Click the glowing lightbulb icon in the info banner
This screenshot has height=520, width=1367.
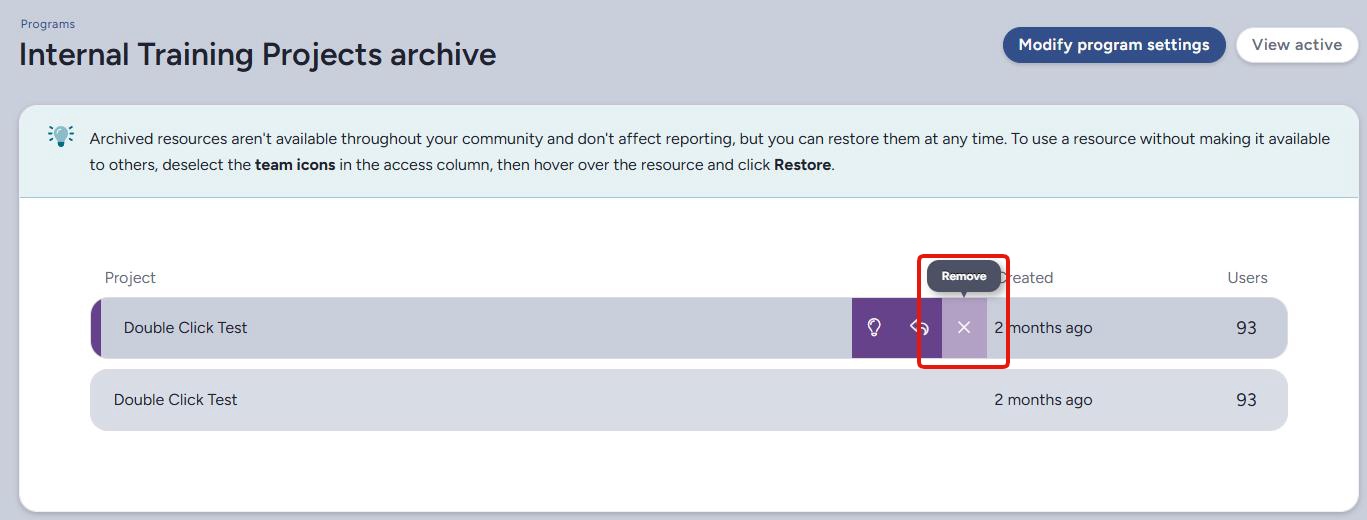pyautogui.click(x=61, y=136)
